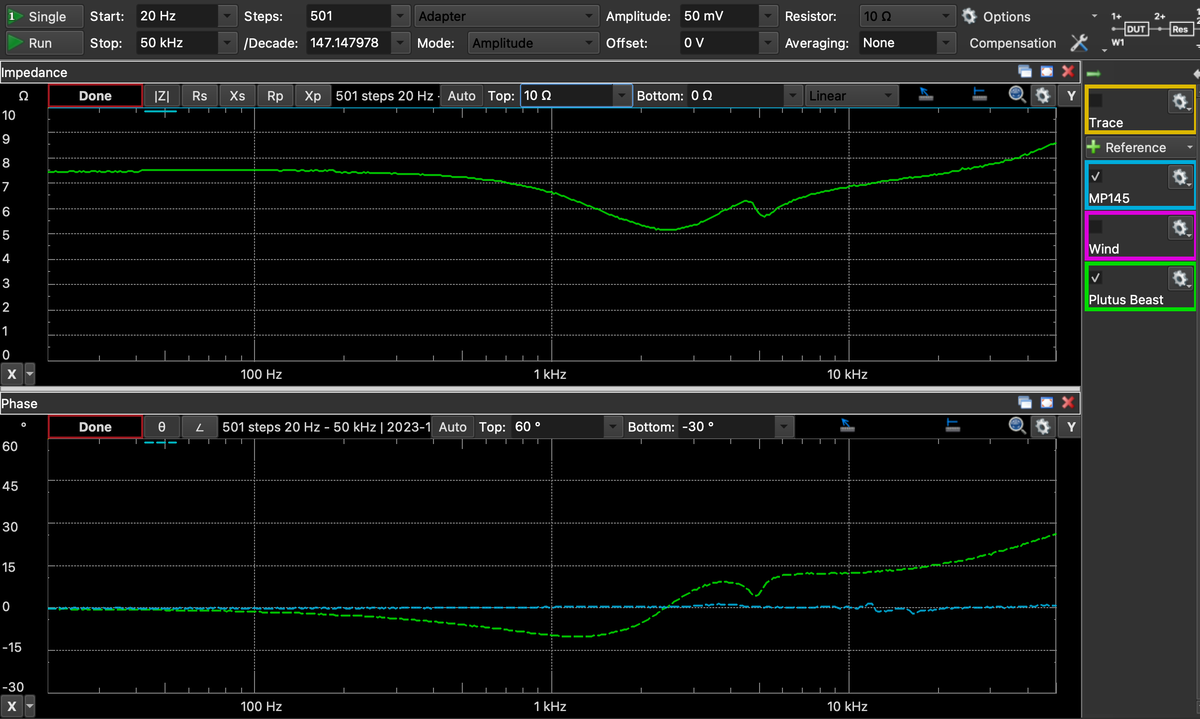Image resolution: width=1200 pixels, height=719 pixels.
Task: Select the Rs impedance view tab
Action: 199,95
